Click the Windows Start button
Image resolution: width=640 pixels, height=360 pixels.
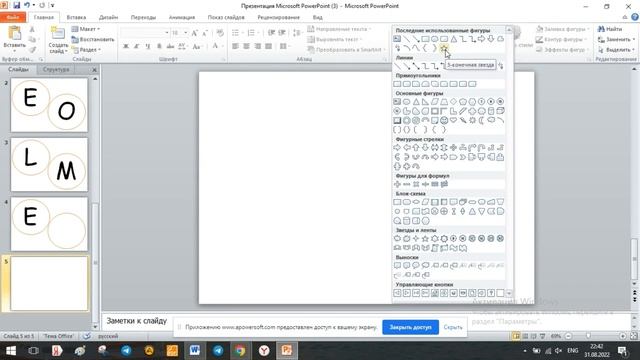pyautogui.click(x=11, y=350)
